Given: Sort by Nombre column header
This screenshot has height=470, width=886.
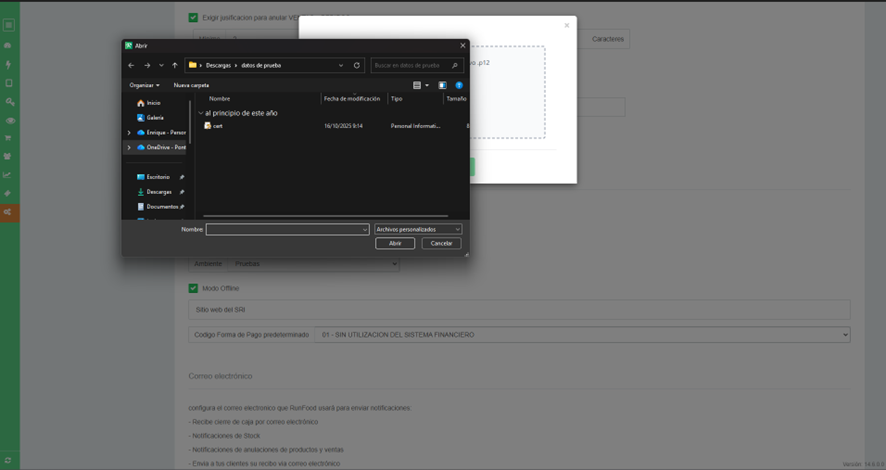Looking at the screenshot, I should point(219,99).
